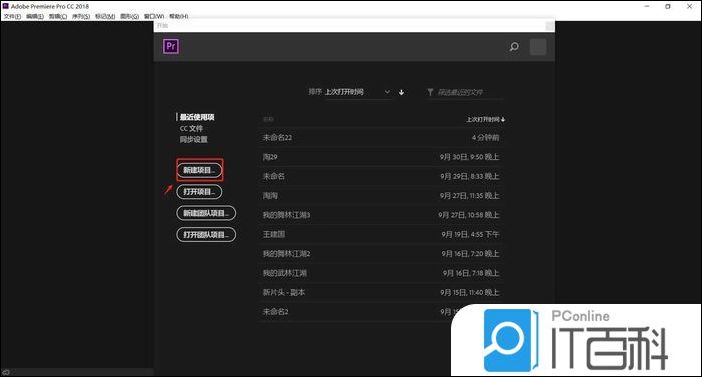
Task: Open recent project 淘淘
Action: (x=381, y=196)
